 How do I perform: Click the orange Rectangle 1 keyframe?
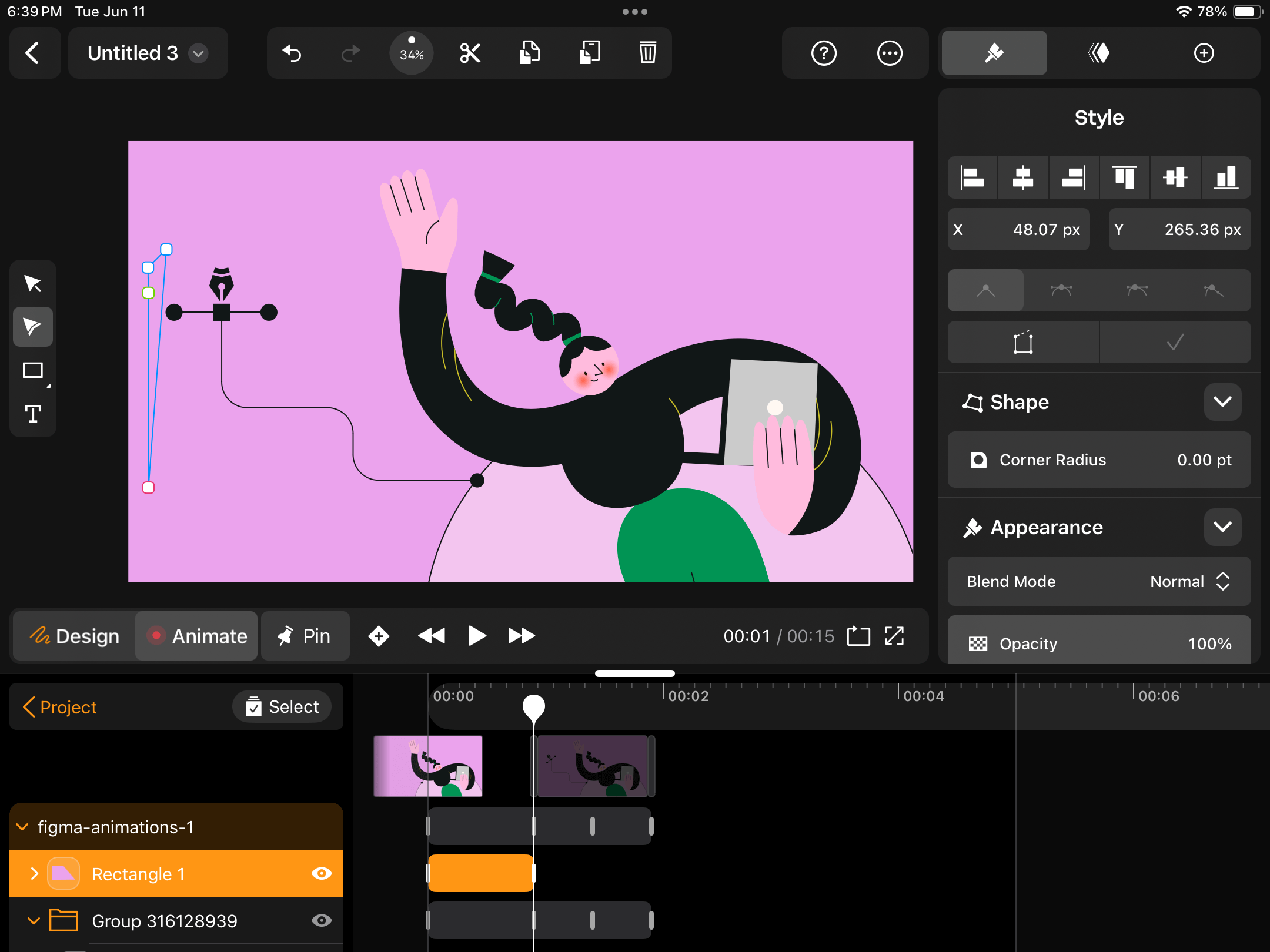[480, 873]
